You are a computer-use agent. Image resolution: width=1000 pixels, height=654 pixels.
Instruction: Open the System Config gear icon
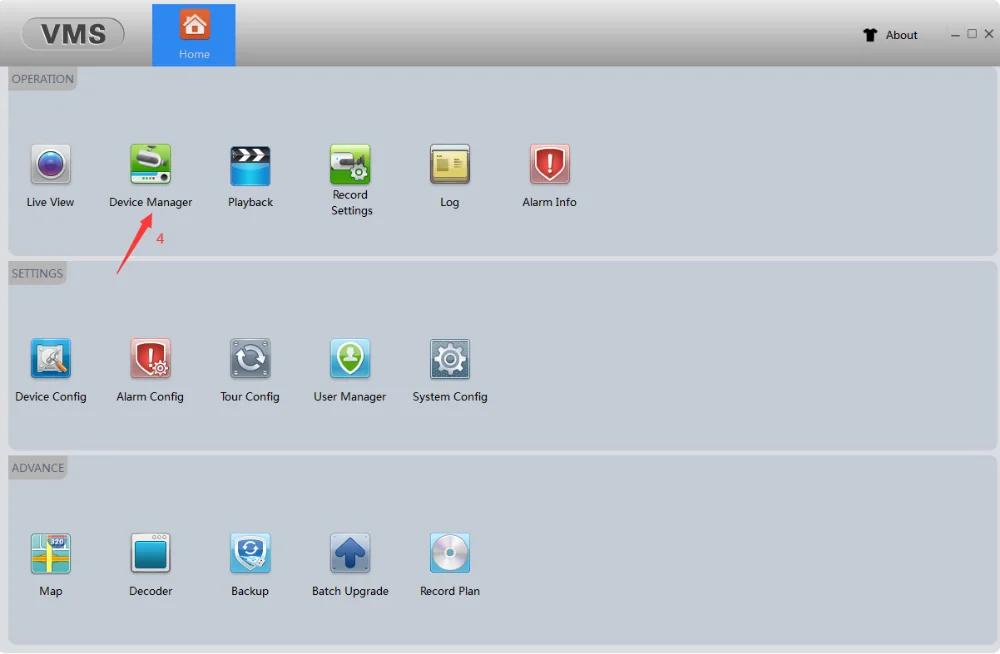tap(450, 359)
